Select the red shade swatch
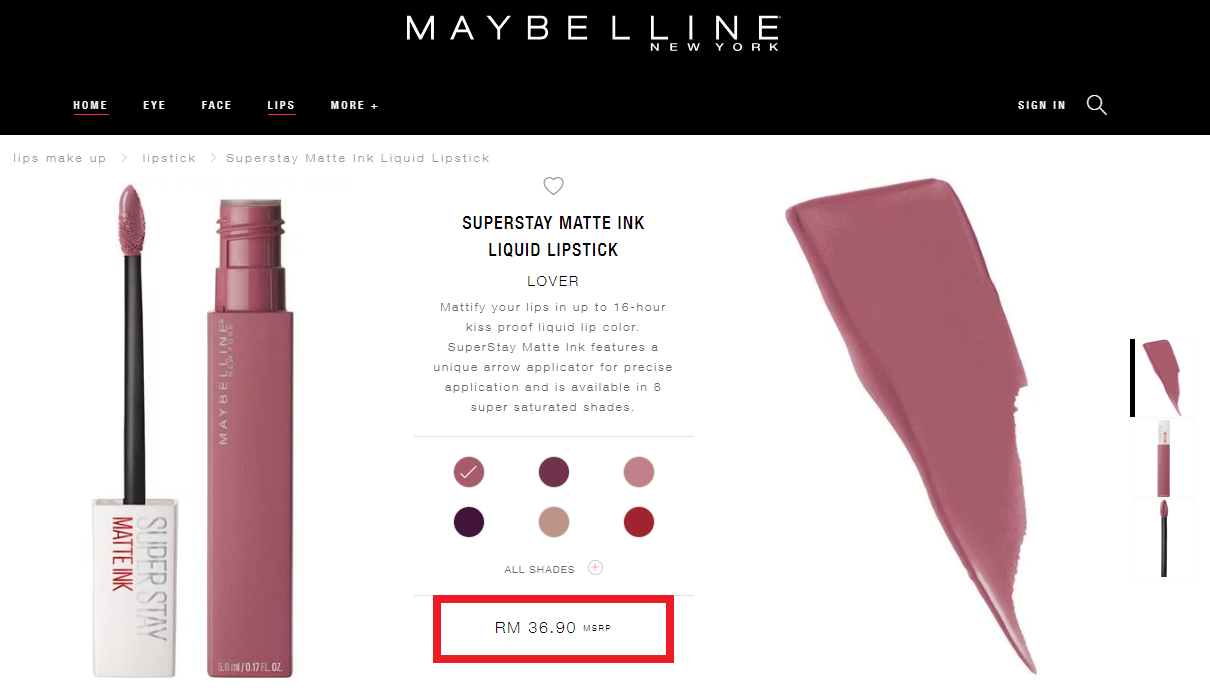 [x=638, y=522]
